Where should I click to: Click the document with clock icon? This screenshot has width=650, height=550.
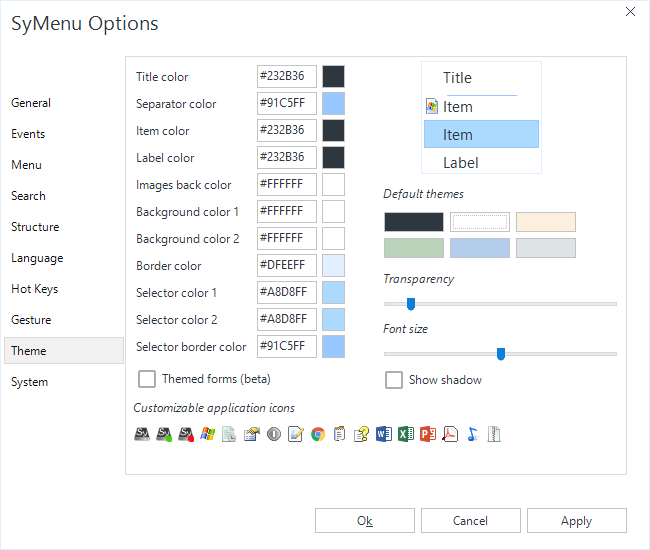click(x=229, y=434)
